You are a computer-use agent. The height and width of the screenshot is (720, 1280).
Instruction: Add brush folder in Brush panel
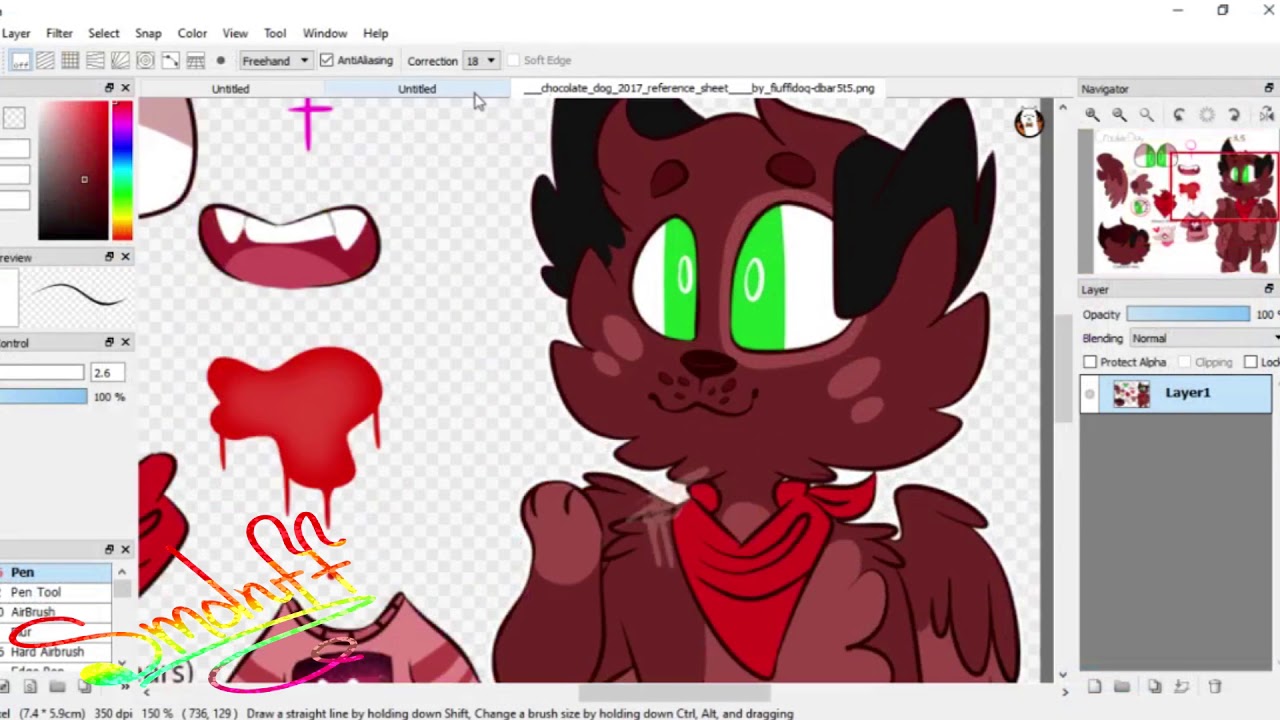(x=57, y=686)
